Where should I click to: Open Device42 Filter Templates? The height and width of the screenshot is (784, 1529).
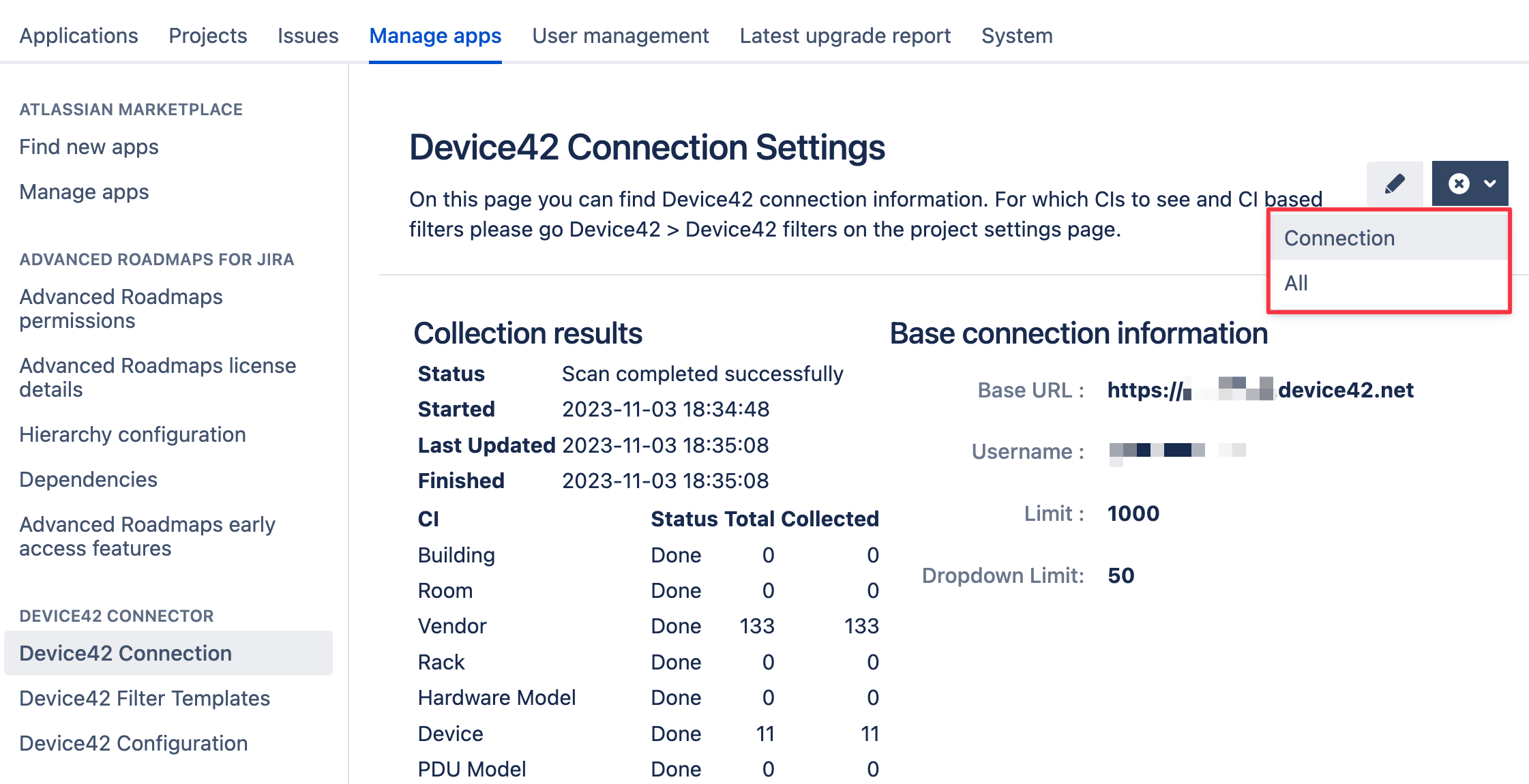pyautogui.click(x=144, y=698)
